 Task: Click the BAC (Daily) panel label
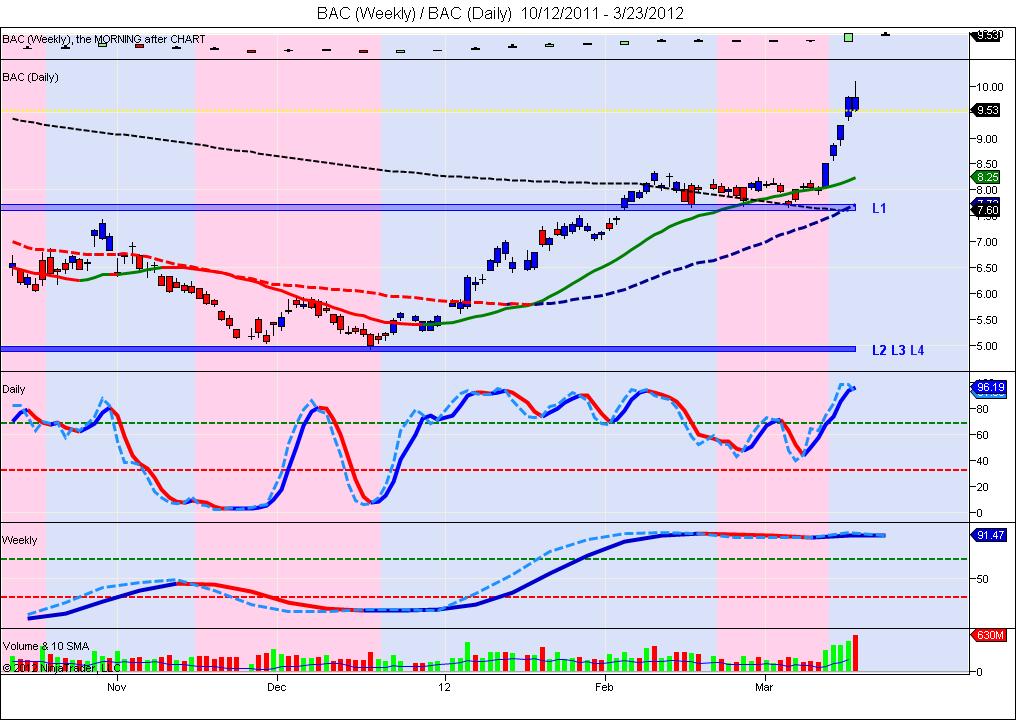[30, 77]
